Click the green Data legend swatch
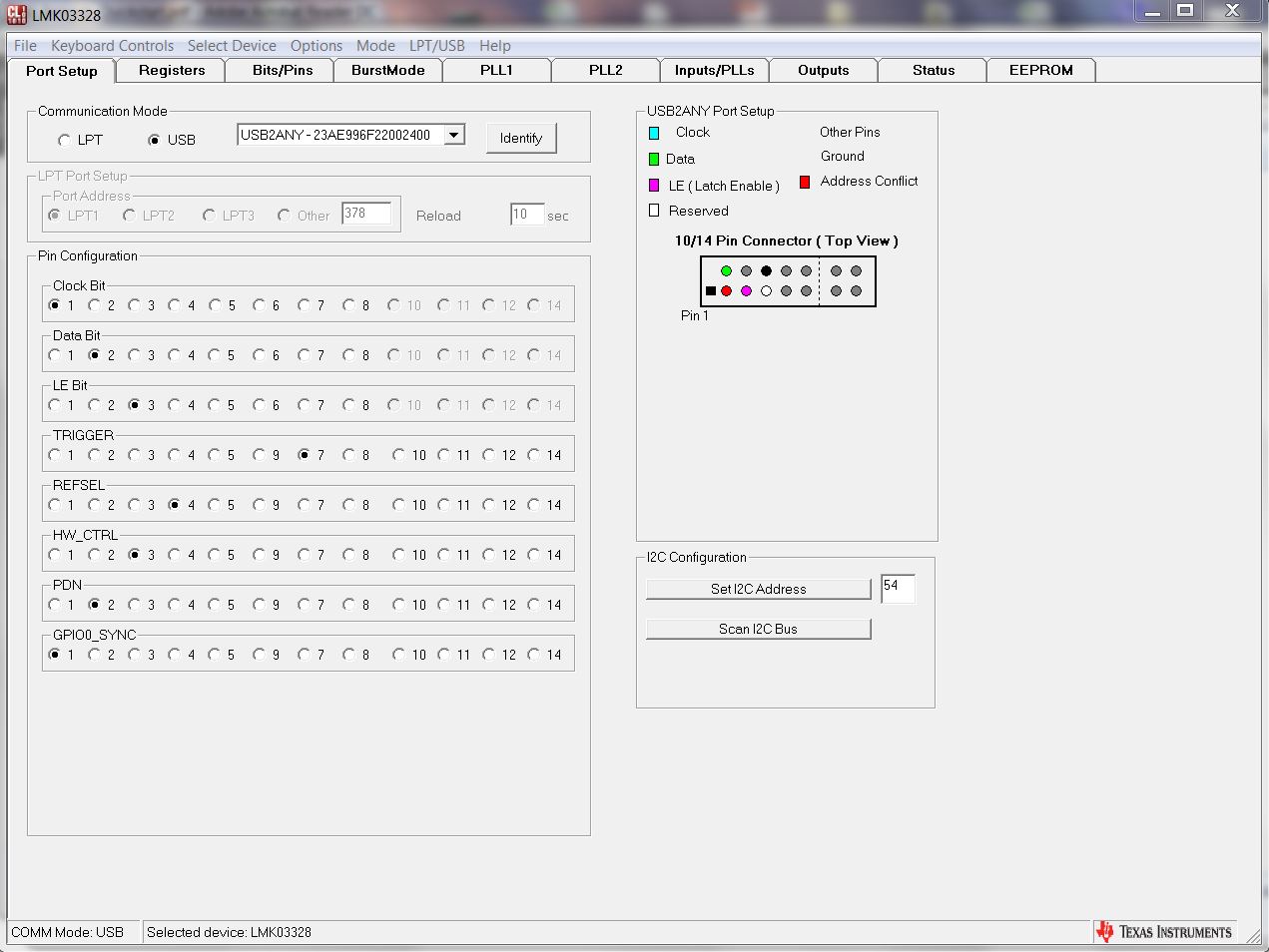The height and width of the screenshot is (952, 1269). tap(654, 159)
